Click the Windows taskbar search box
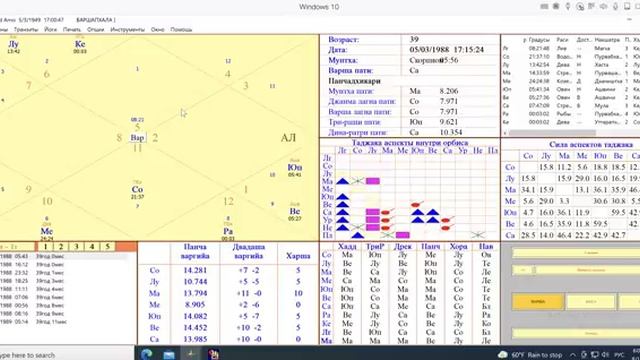640x360 pixels. (x=67, y=354)
